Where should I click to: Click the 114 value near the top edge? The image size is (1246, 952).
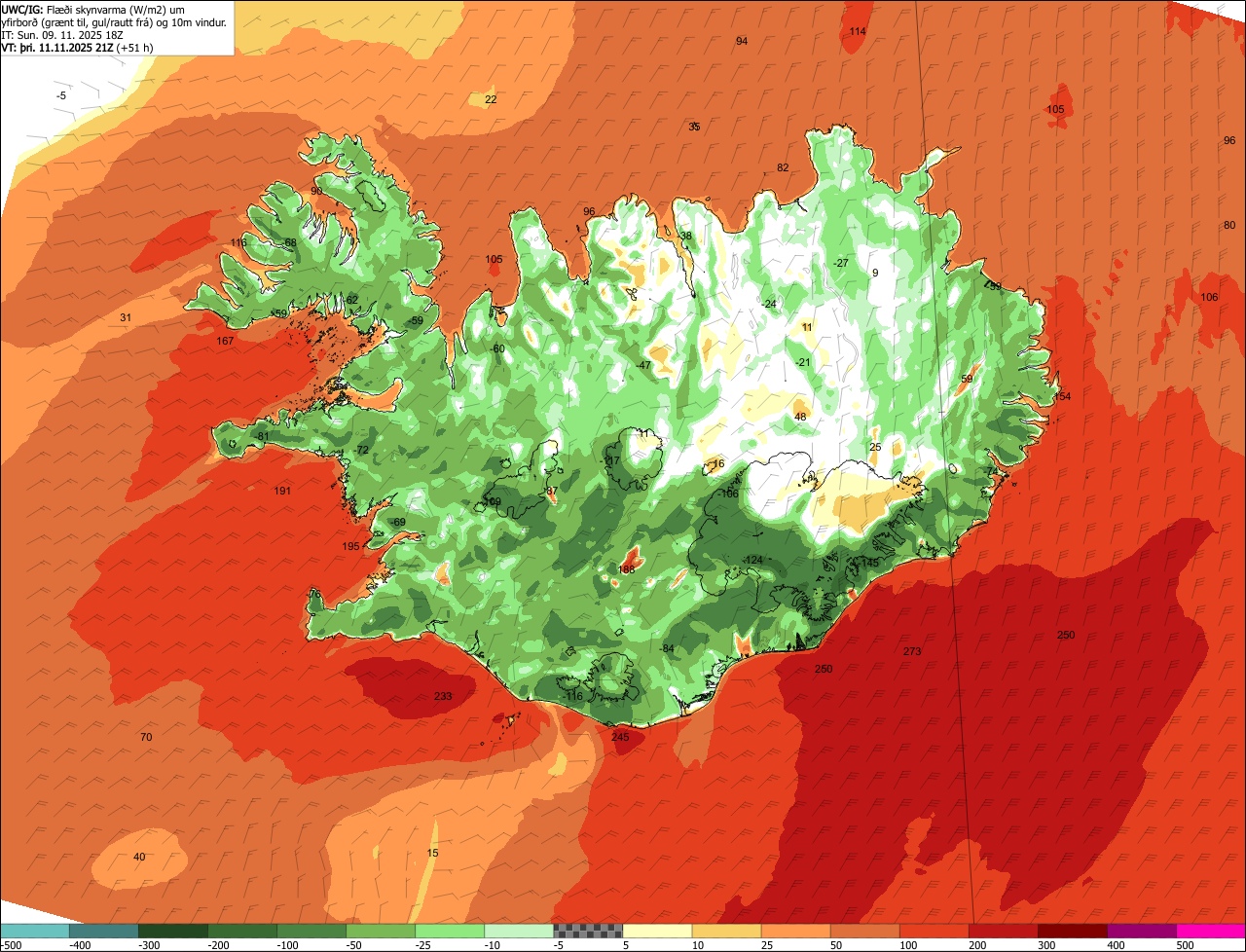858,31
